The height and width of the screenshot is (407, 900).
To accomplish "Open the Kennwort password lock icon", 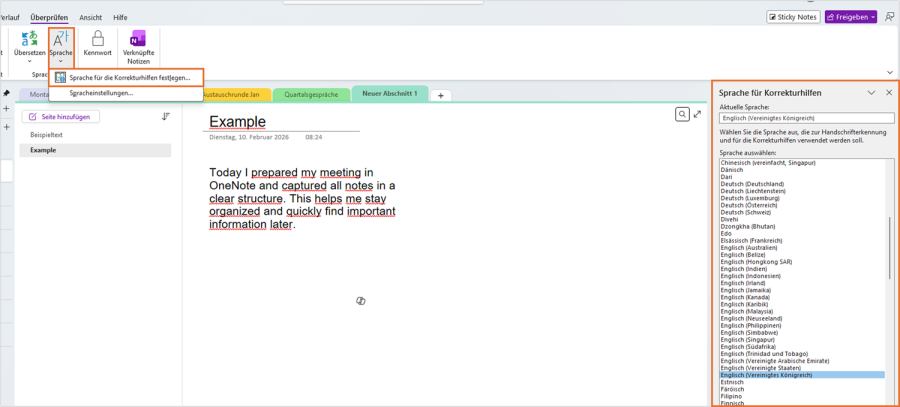I will coord(98,44).
